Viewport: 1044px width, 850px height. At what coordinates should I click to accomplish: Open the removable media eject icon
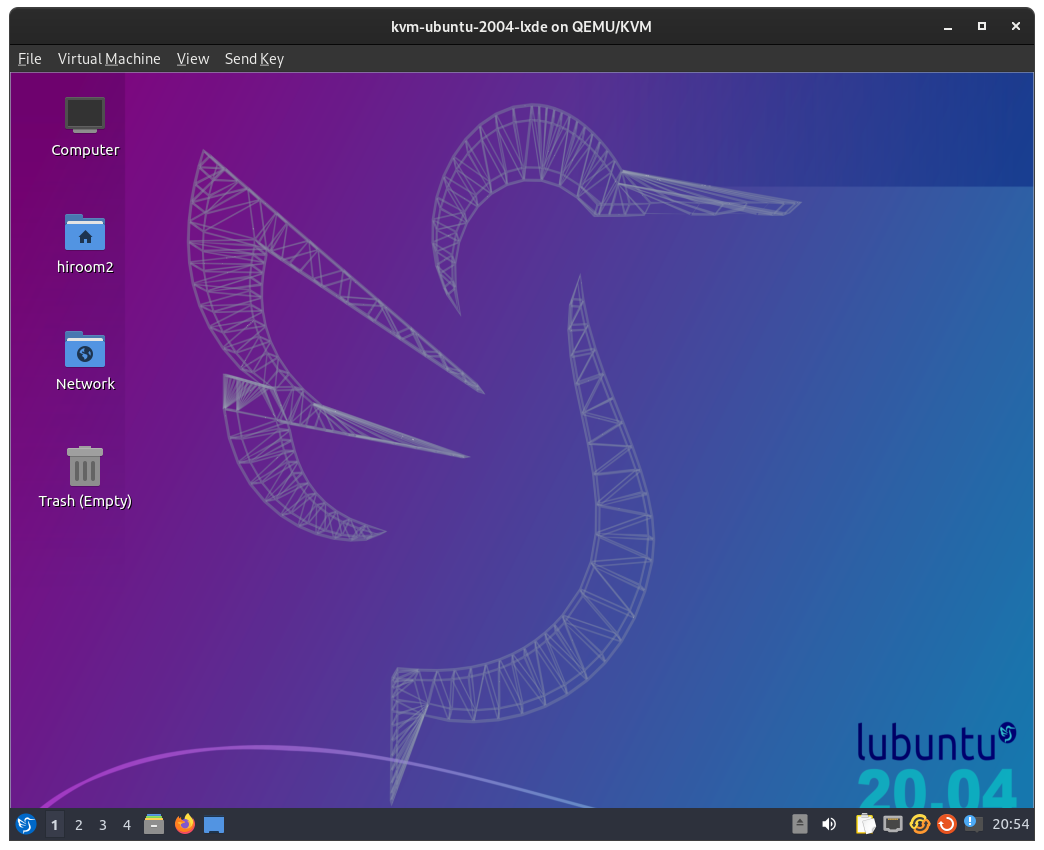click(x=800, y=824)
